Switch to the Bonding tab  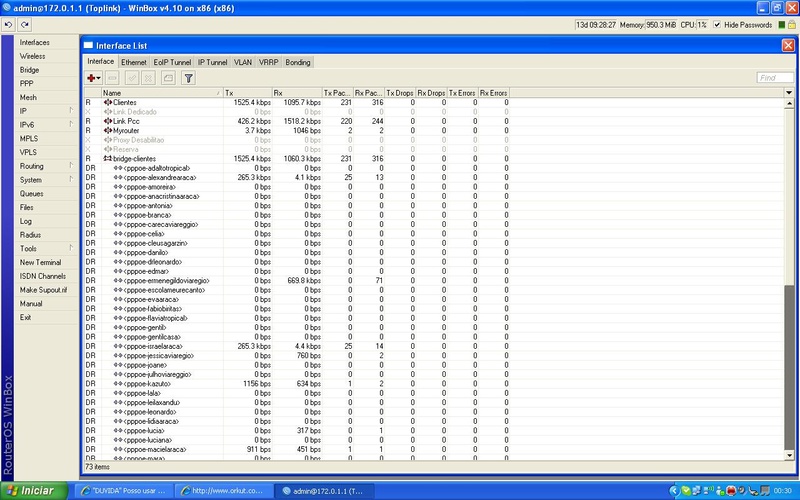click(298, 62)
